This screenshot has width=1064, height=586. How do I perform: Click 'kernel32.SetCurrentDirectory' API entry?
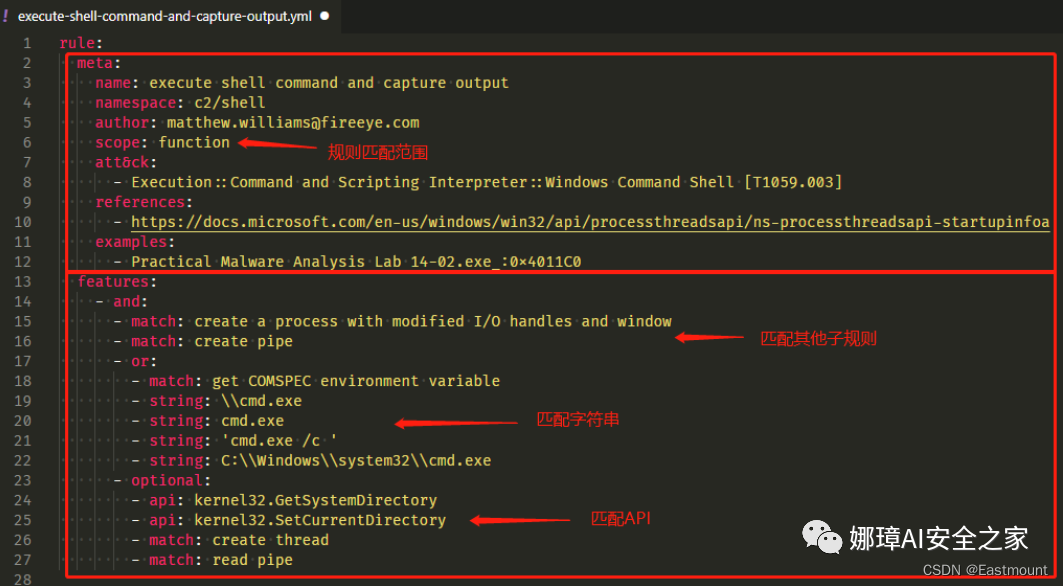[x=320, y=520]
